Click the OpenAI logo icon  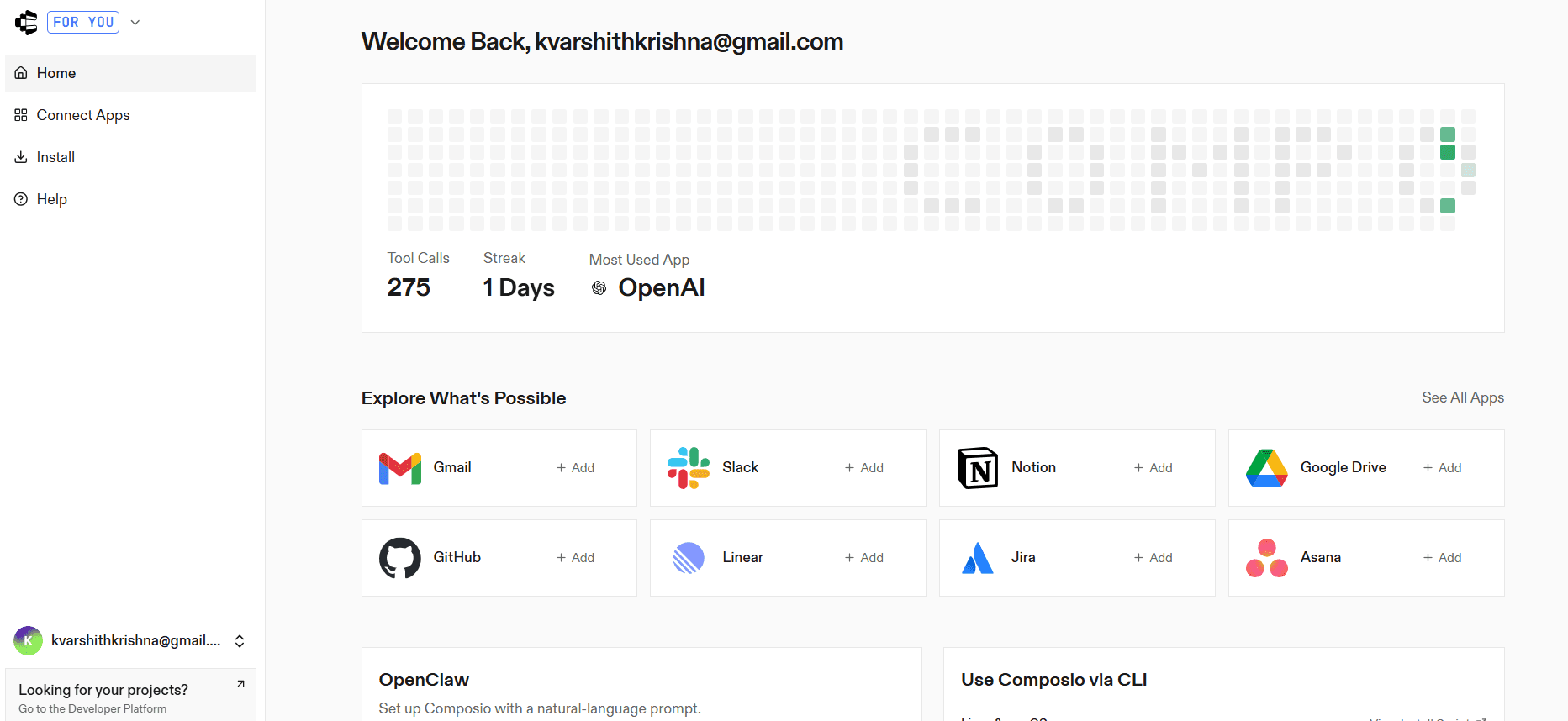(x=599, y=288)
